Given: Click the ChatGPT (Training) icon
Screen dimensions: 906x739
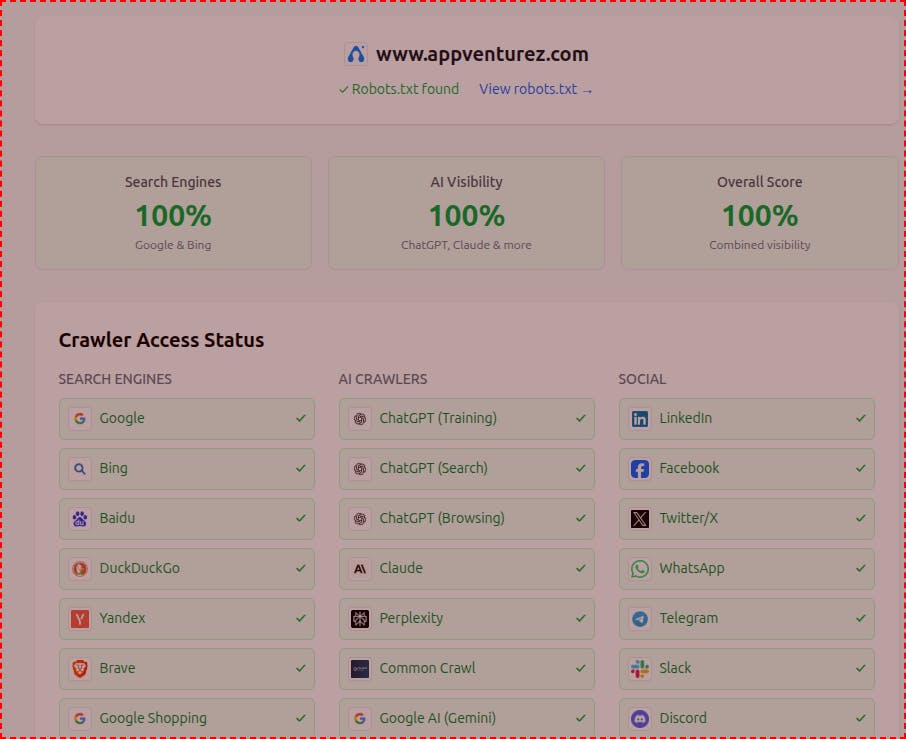Looking at the screenshot, I should (x=360, y=418).
